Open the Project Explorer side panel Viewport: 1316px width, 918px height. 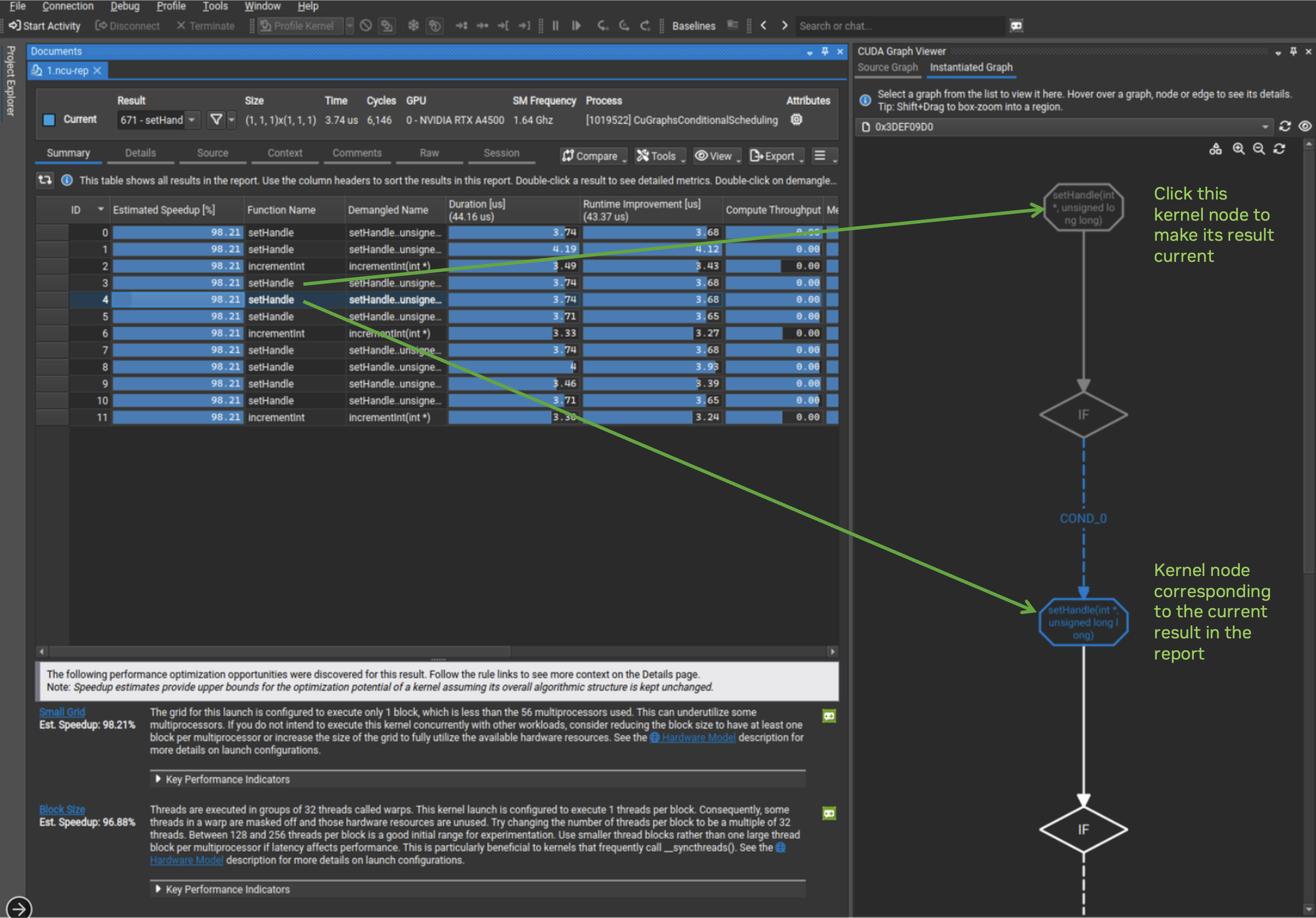(x=11, y=81)
